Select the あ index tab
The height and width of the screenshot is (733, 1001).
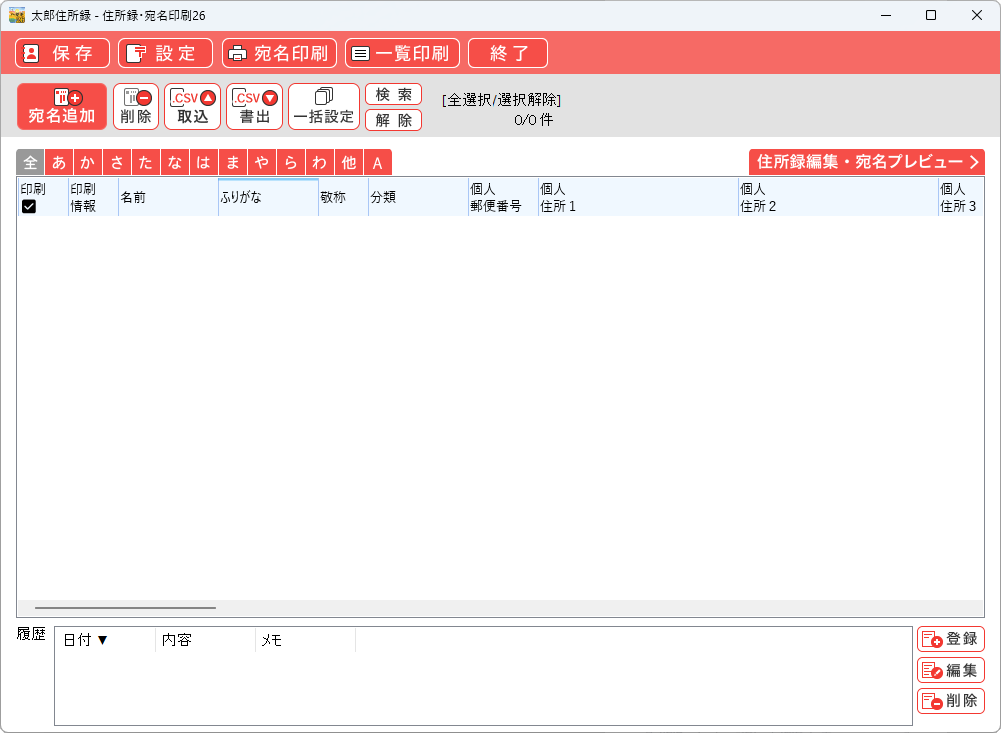tap(59, 163)
